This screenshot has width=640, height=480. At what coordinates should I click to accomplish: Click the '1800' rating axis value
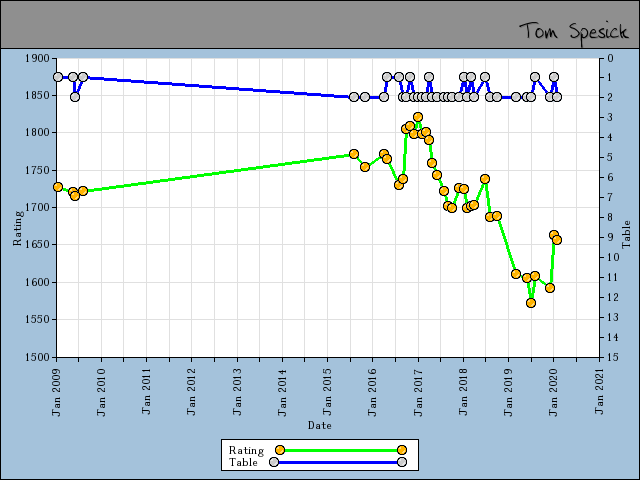pos(37,133)
